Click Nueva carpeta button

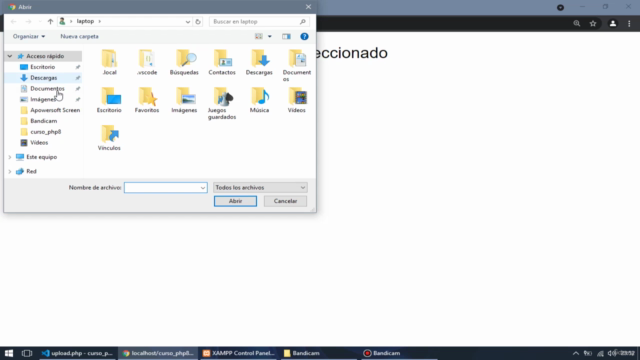pos(79,36)
